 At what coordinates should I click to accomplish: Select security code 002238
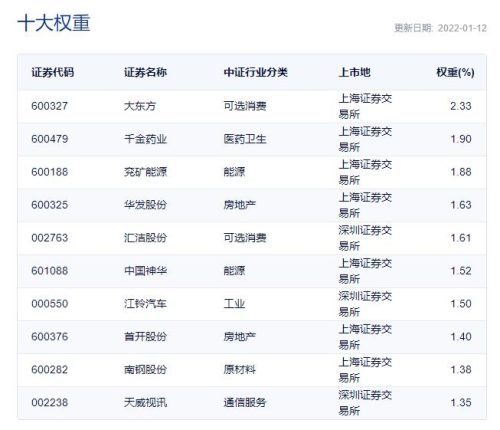50,402
